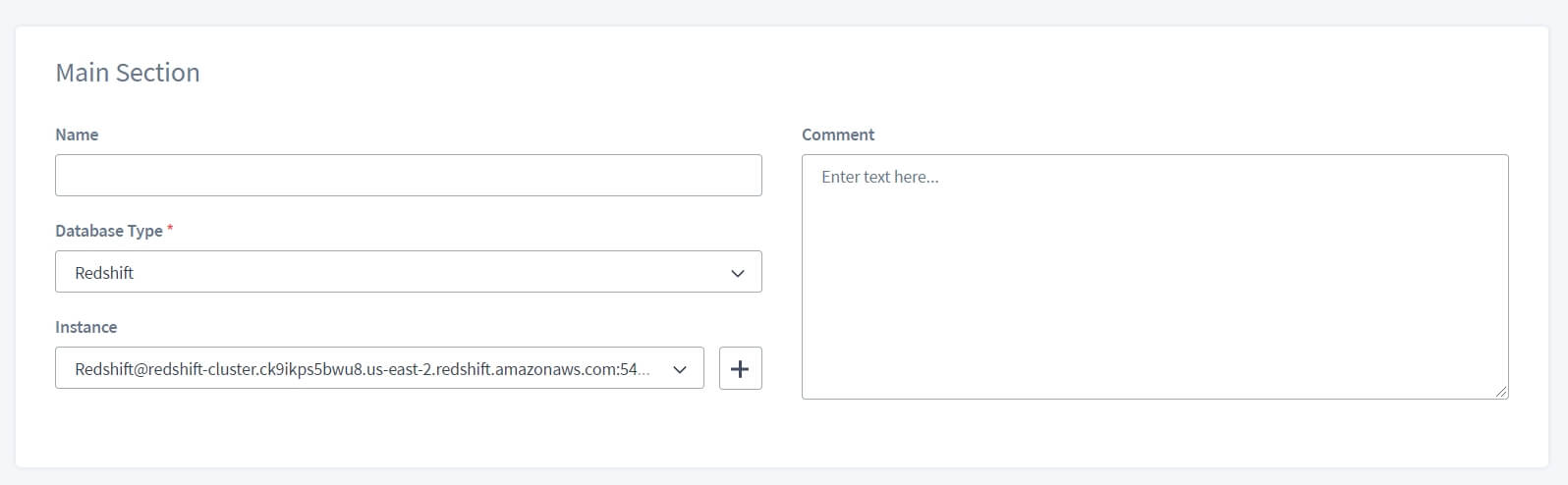Expand the Instance selection dropdown
Screen dimensions: 1568x485
pos(378,368)
